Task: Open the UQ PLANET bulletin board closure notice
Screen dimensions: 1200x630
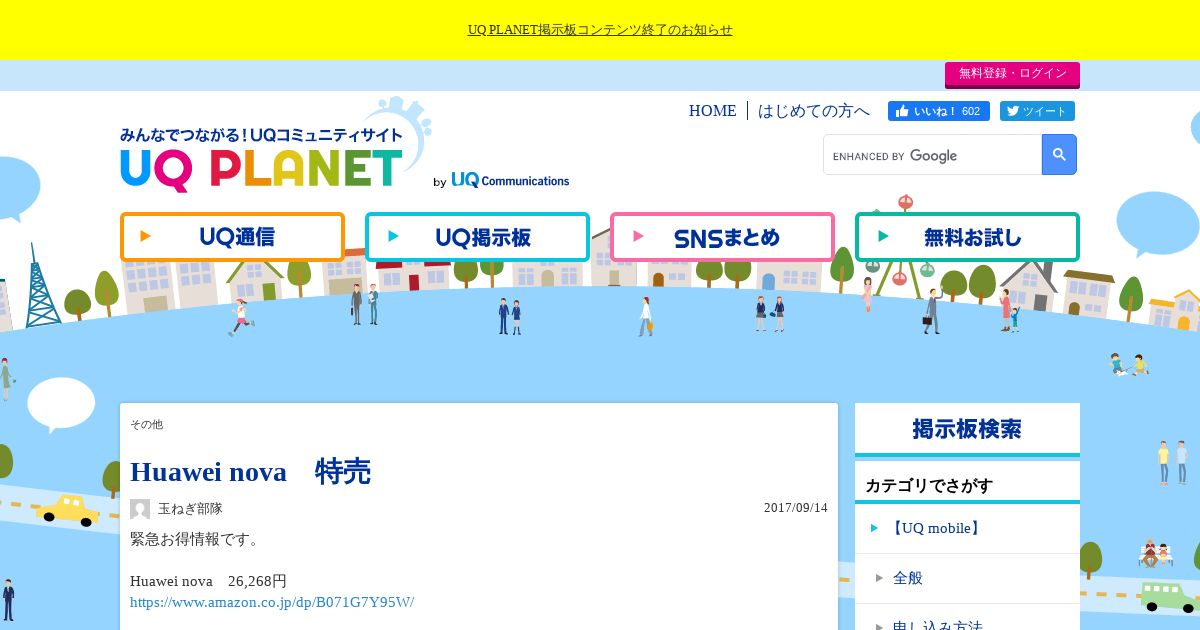Action: (600, 30)
